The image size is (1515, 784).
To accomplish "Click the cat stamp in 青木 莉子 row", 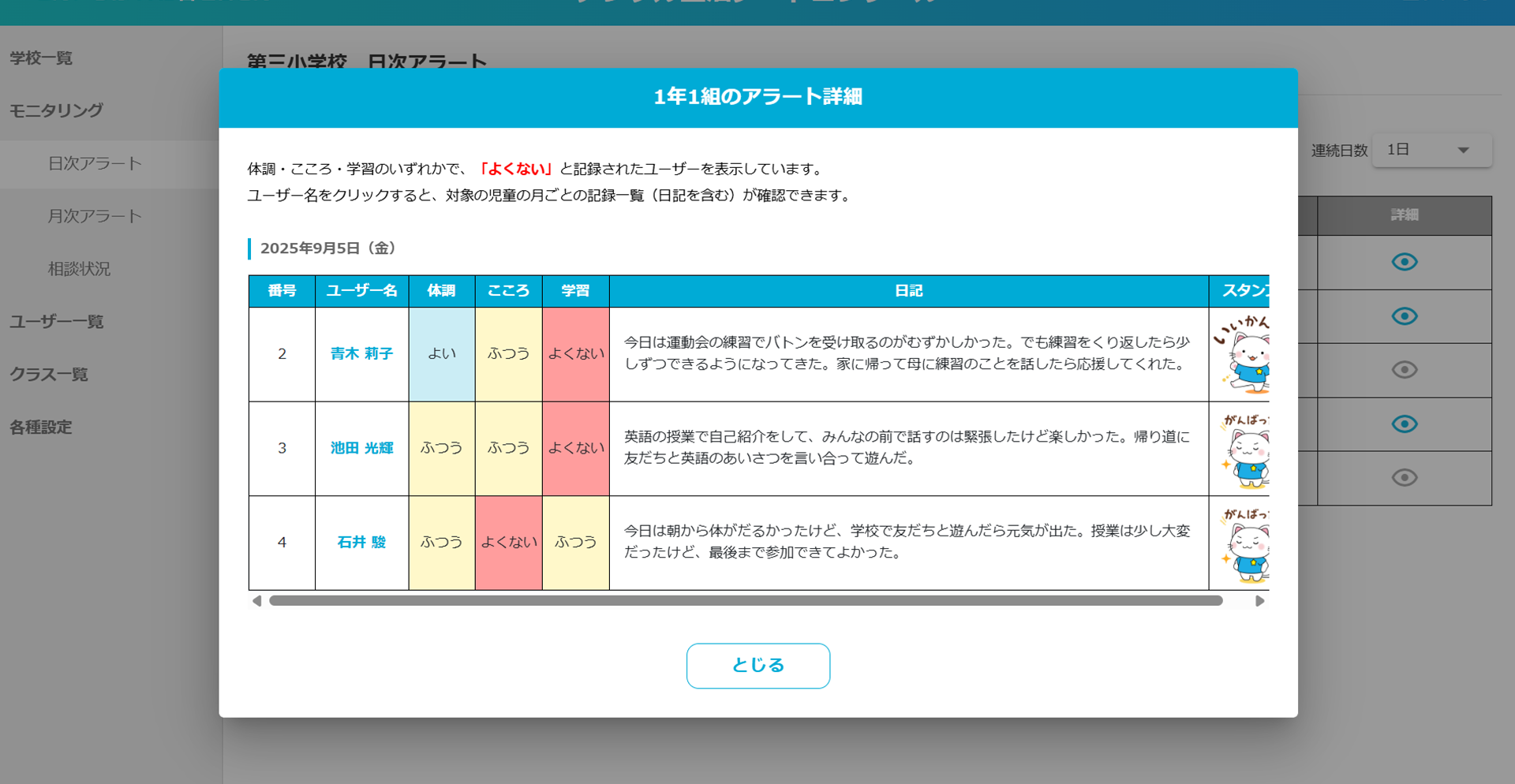I will [x=1242, y=355].
